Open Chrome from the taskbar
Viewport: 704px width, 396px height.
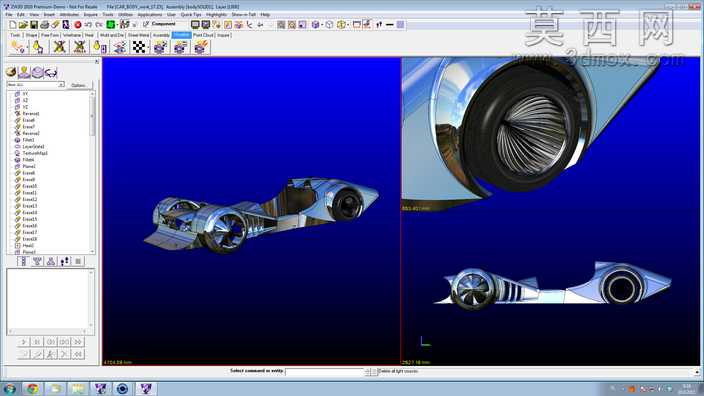[x=32, y=388]
